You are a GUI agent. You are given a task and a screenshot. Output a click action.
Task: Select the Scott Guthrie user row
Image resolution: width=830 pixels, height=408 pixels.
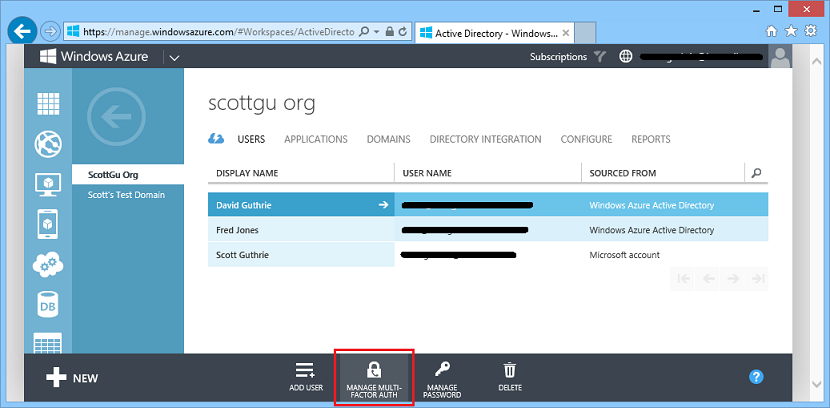point(488,255)
